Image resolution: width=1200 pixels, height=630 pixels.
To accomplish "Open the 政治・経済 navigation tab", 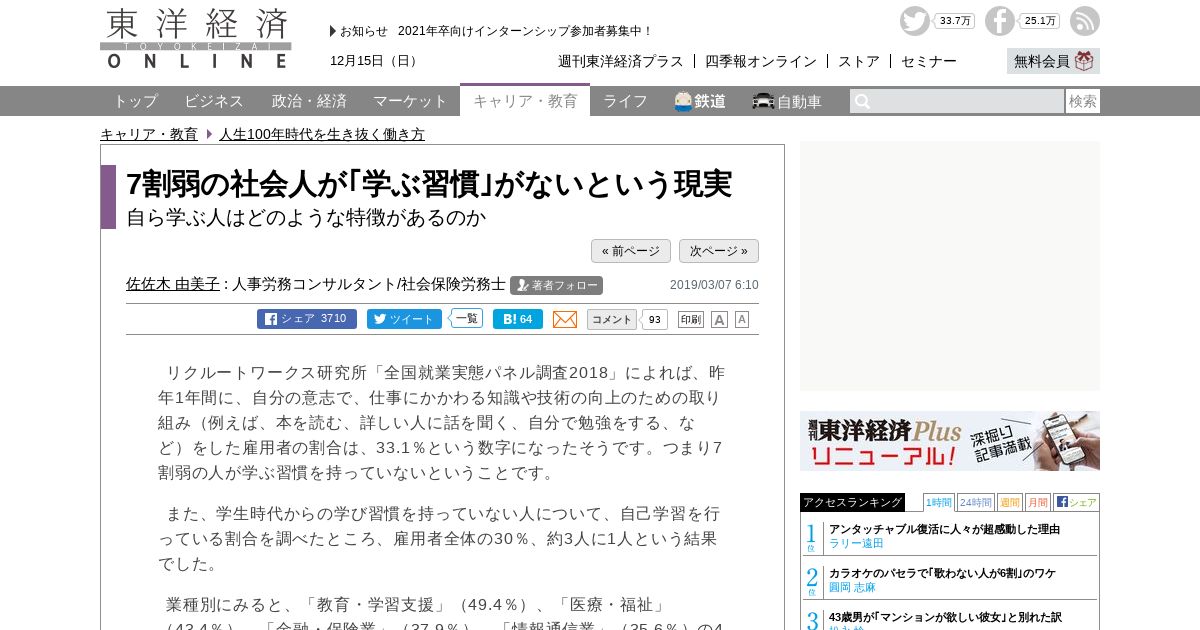I will point(309,101).
